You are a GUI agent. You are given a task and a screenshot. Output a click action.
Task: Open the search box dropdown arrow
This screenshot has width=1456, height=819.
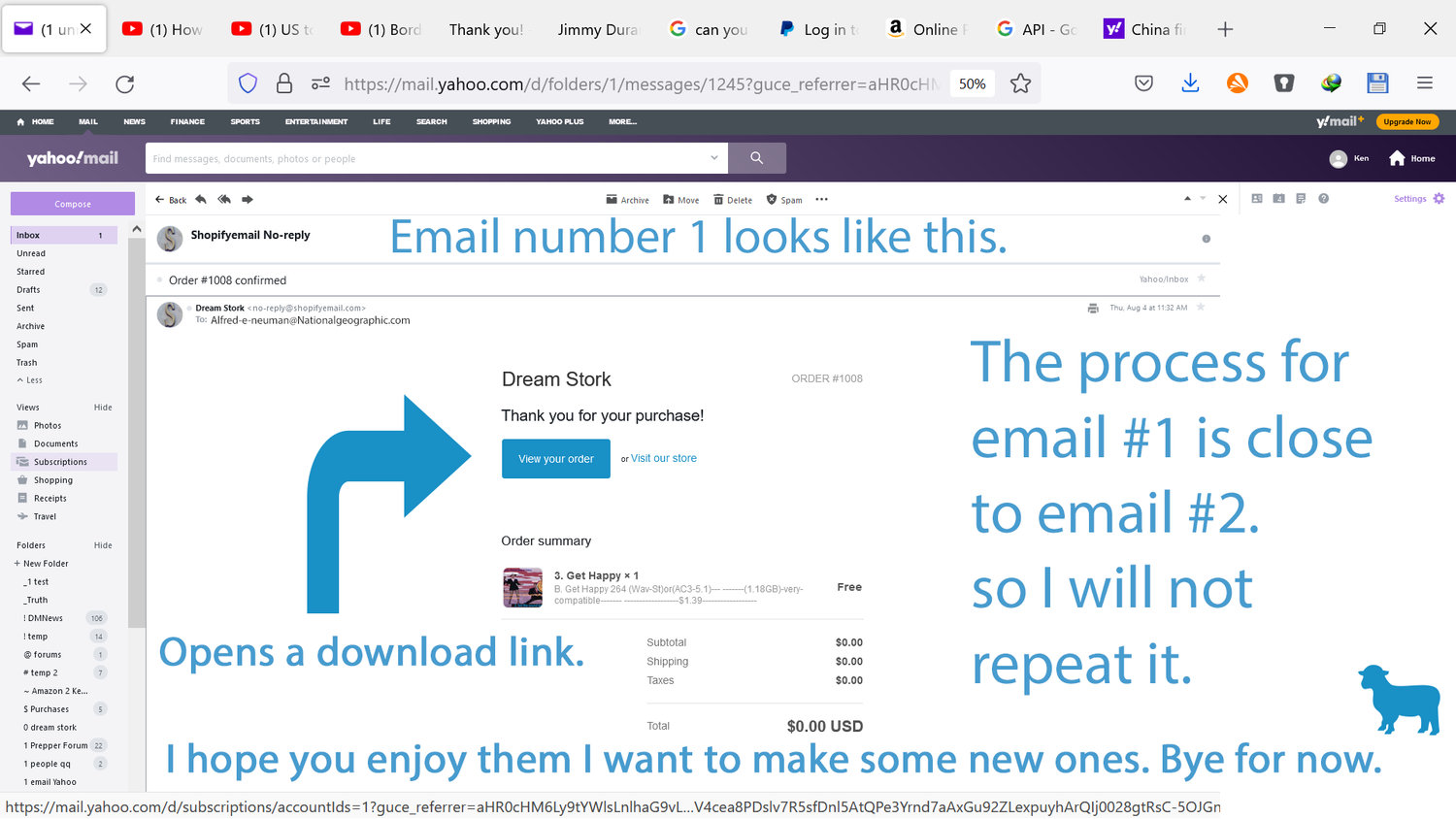tap(714, 158)
